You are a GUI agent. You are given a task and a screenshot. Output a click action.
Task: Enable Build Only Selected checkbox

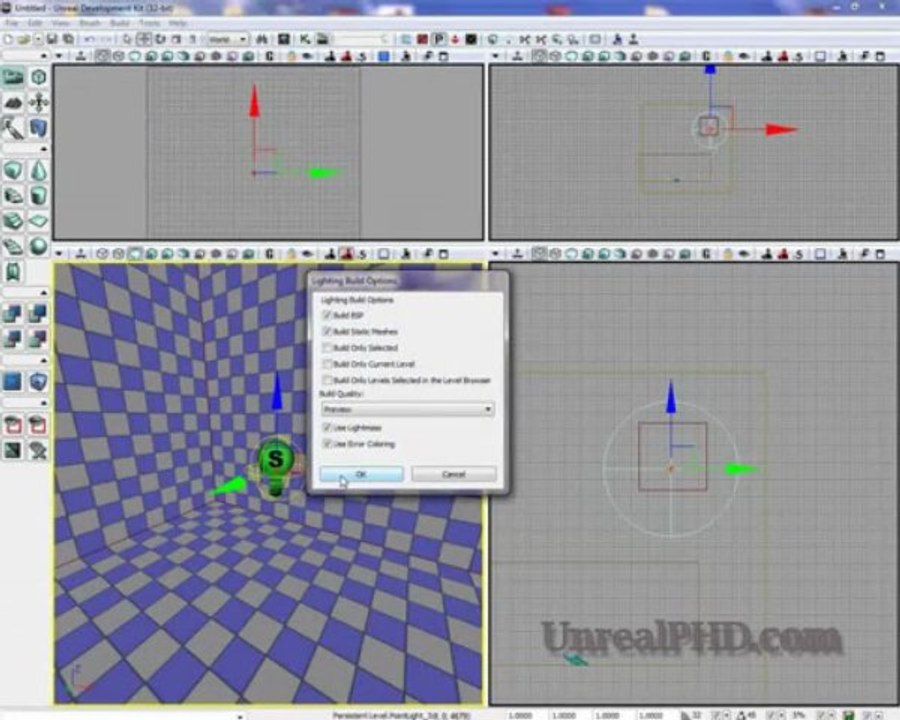point(327,347)
